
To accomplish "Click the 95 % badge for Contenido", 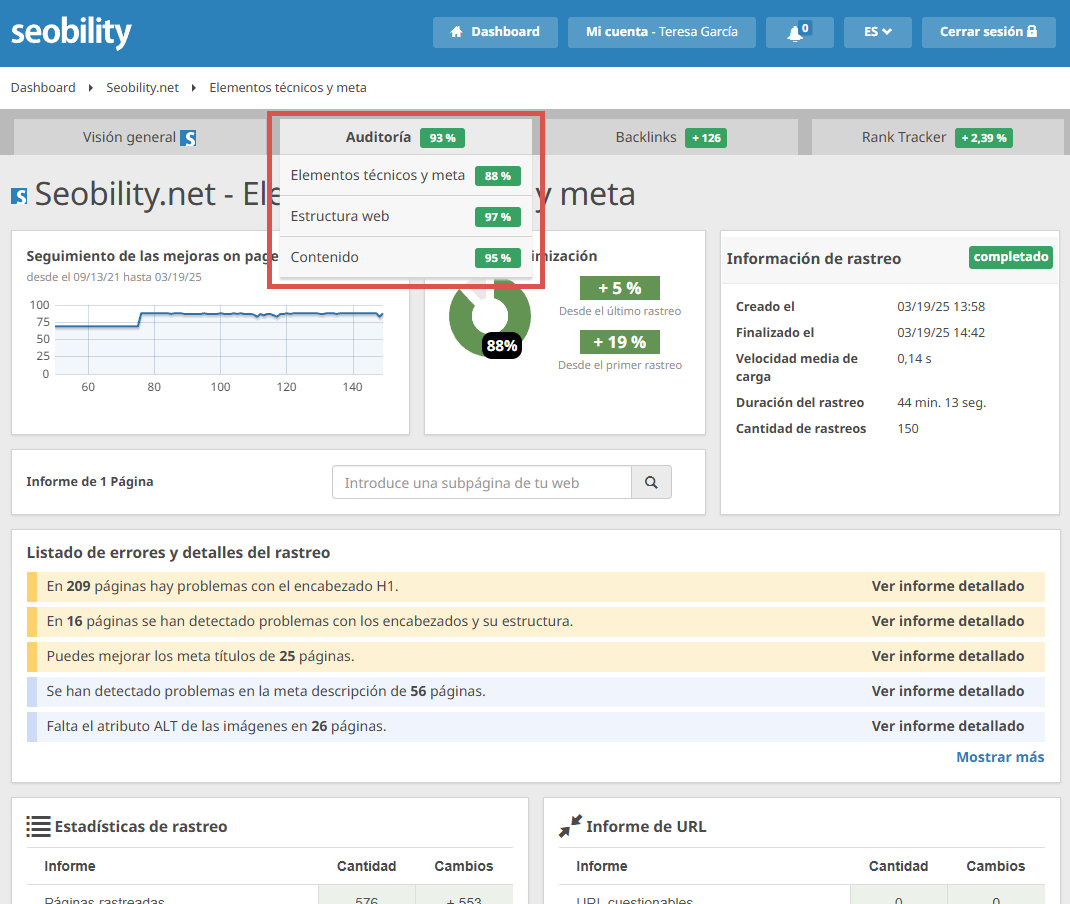I will (497, 258).
